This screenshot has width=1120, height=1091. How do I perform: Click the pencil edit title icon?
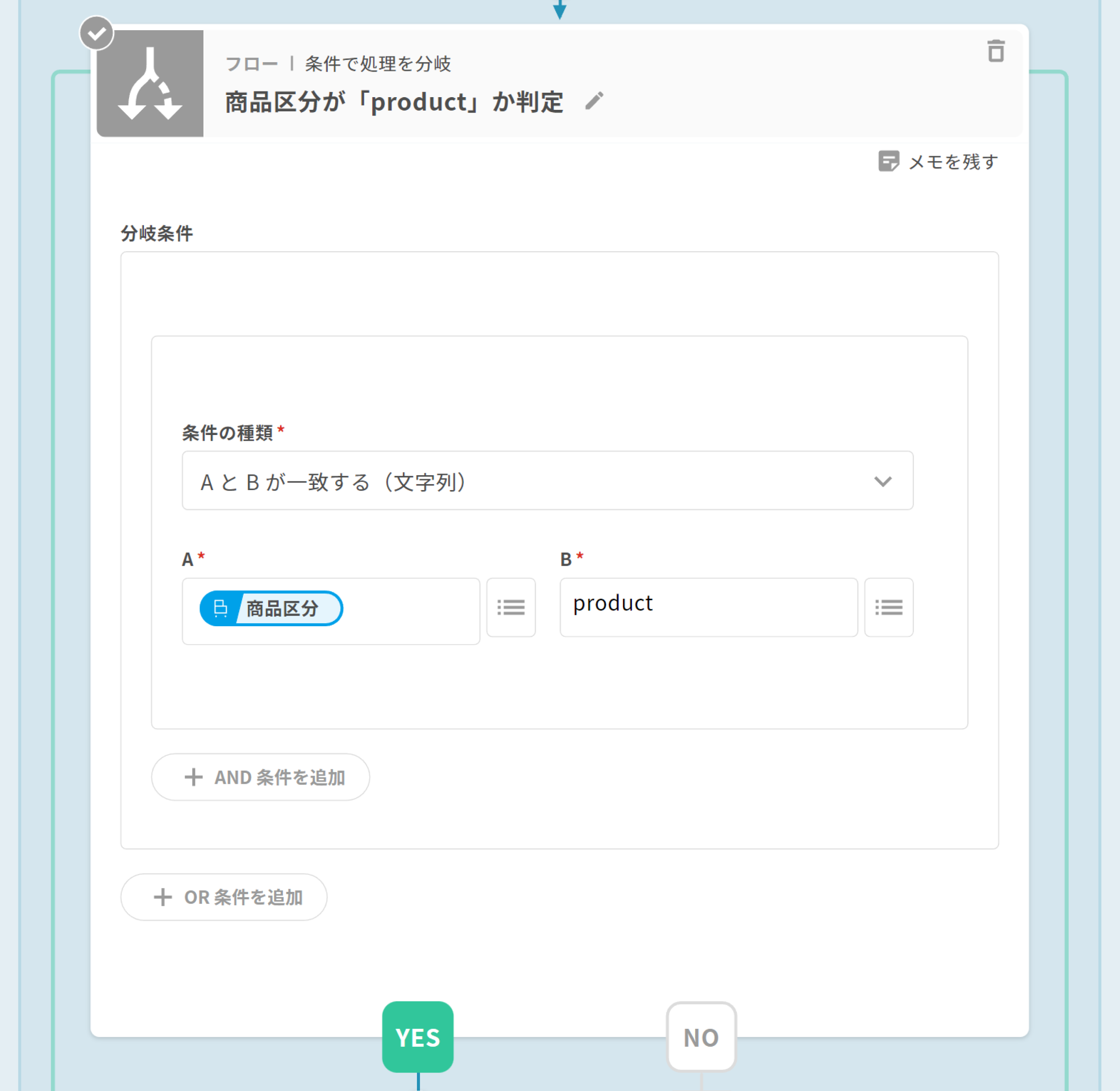[594, 102]
